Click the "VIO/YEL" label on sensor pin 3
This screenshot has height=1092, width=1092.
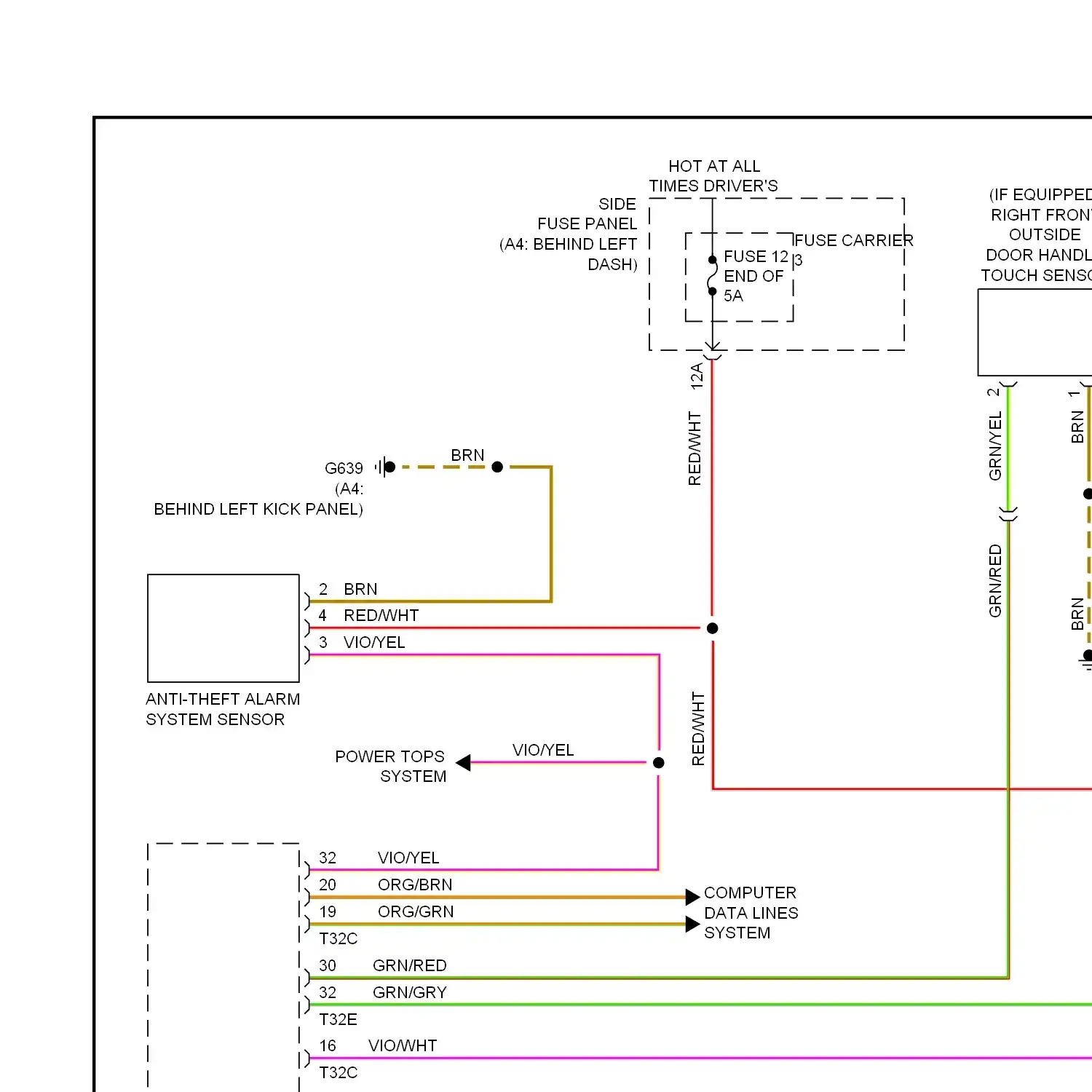tap(374, 642)
